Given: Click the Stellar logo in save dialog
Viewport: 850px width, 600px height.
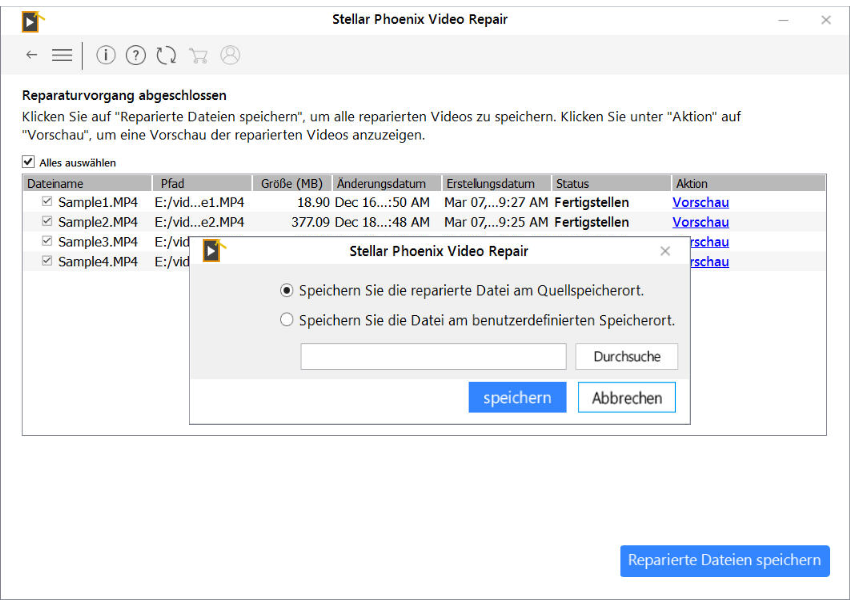Looking at the screenshot, I should point(214,251).
